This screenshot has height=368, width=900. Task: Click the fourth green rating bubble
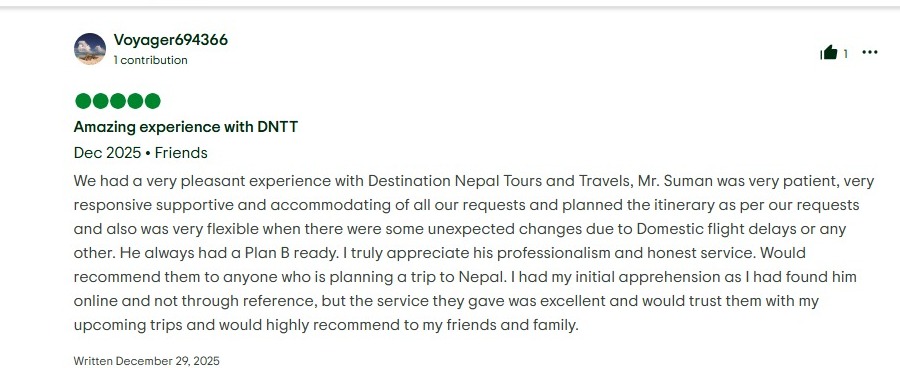135,101
